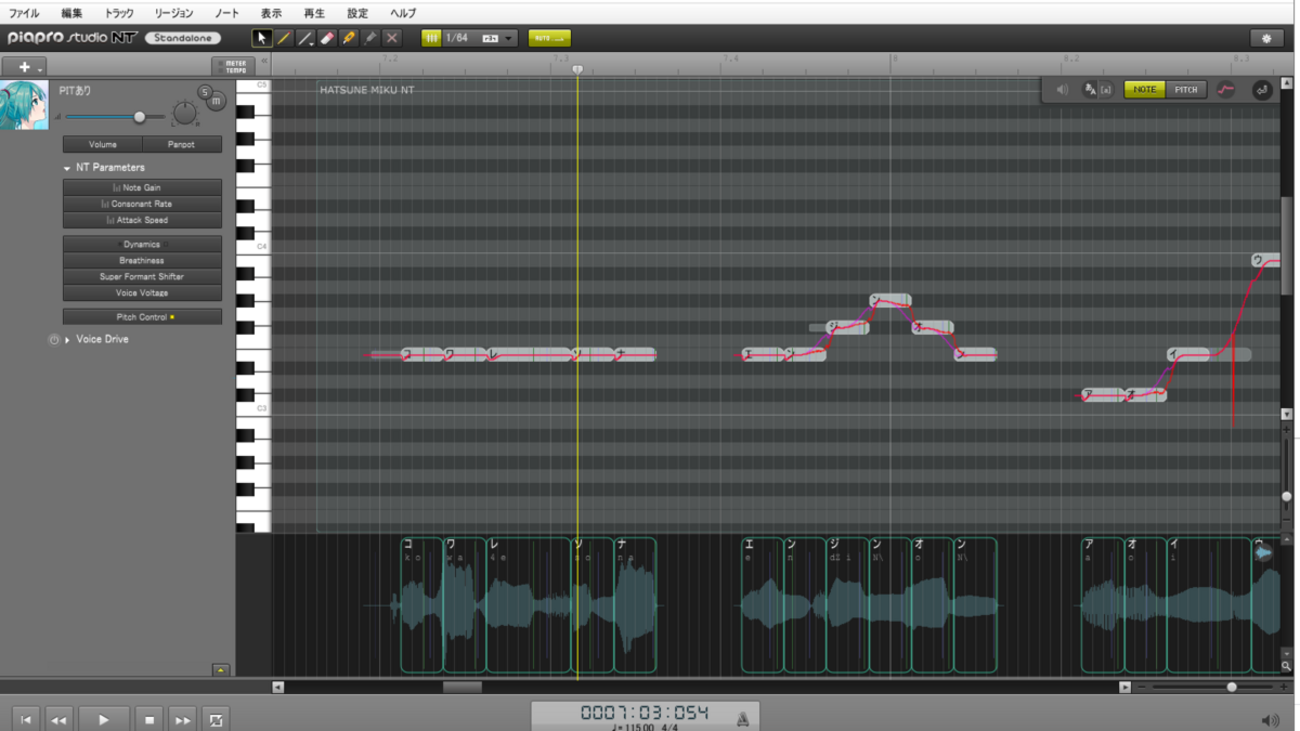Select the eraser tool
This screenshot has height=731, width=1300.
pyautogui.click(x=327, y=38)
